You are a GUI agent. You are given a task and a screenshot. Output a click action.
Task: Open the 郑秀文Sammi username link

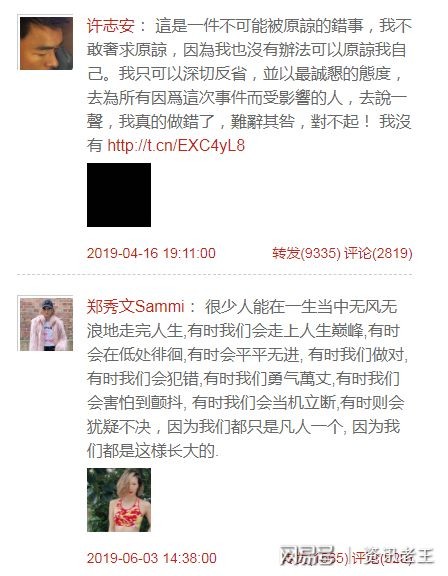(136, 307)
